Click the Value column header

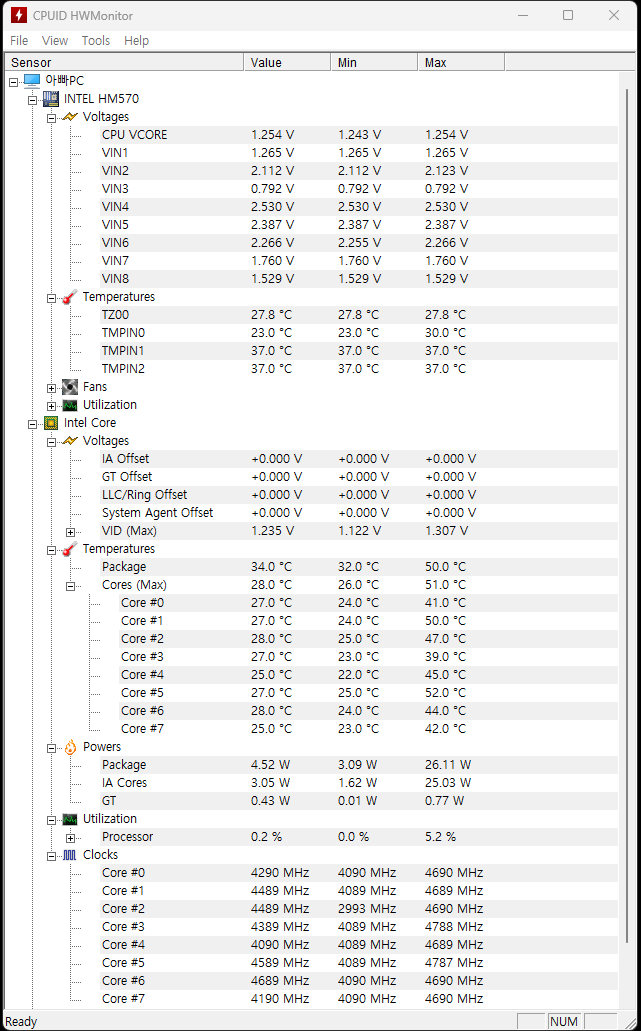pyautogui.click(x=287, y=62)
